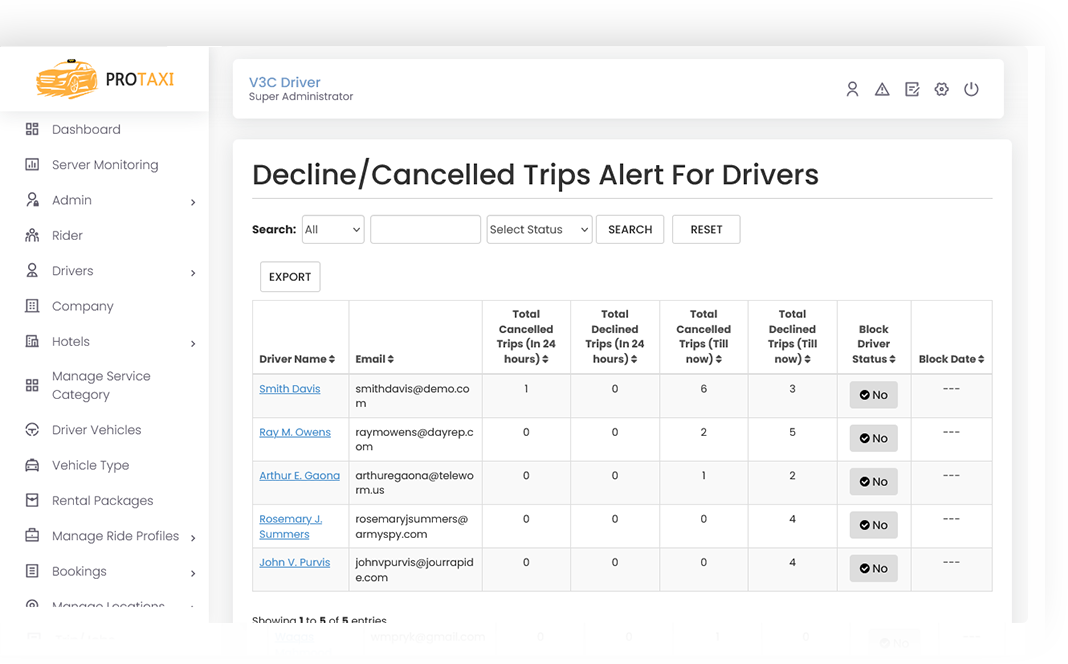Viewport: 1068px width, 664px height.
Task: Sort by Block Date column arrows
Action: point(981,359)
